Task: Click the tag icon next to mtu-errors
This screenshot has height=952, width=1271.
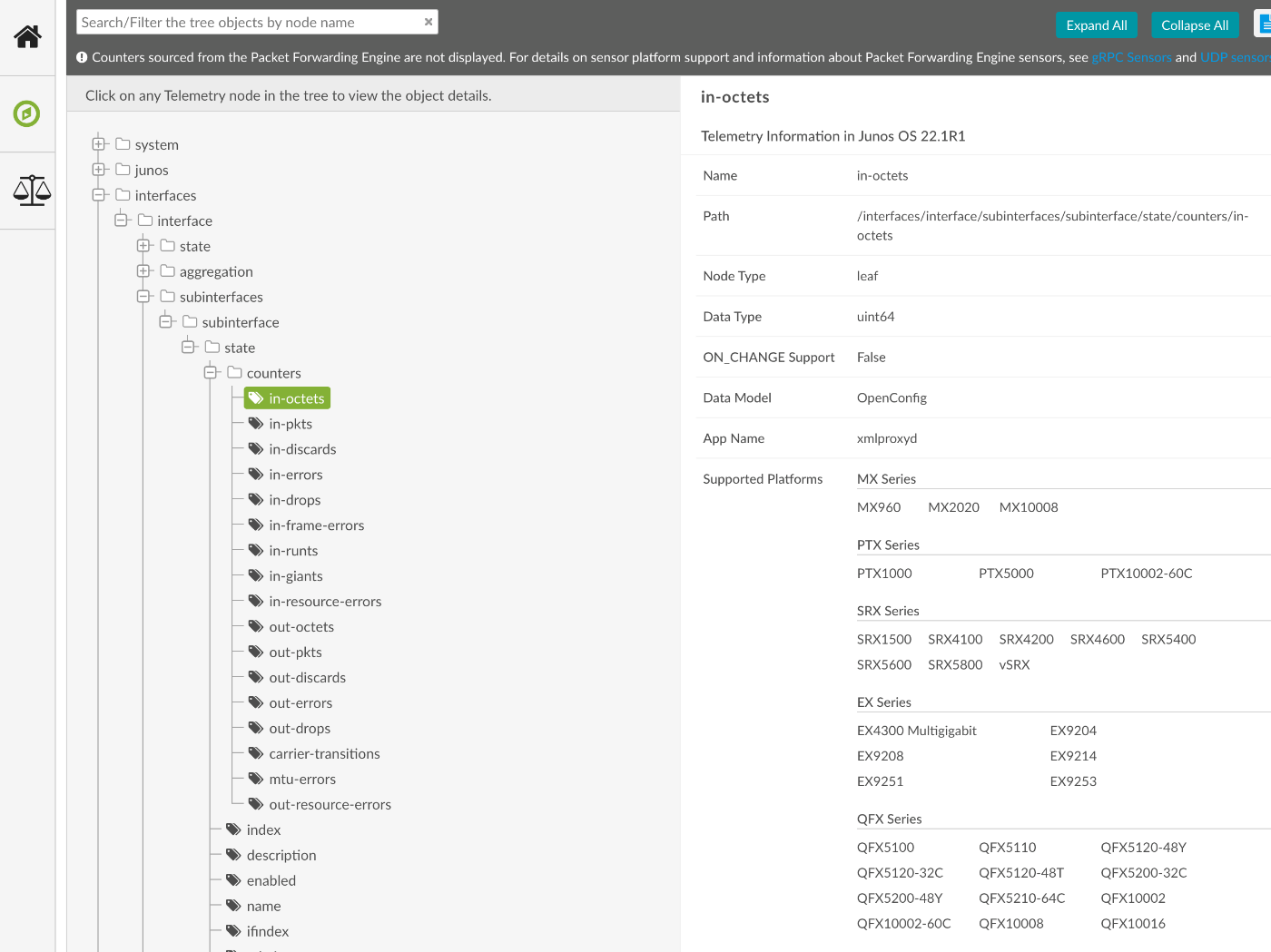Action: click(x=256, y=780)
